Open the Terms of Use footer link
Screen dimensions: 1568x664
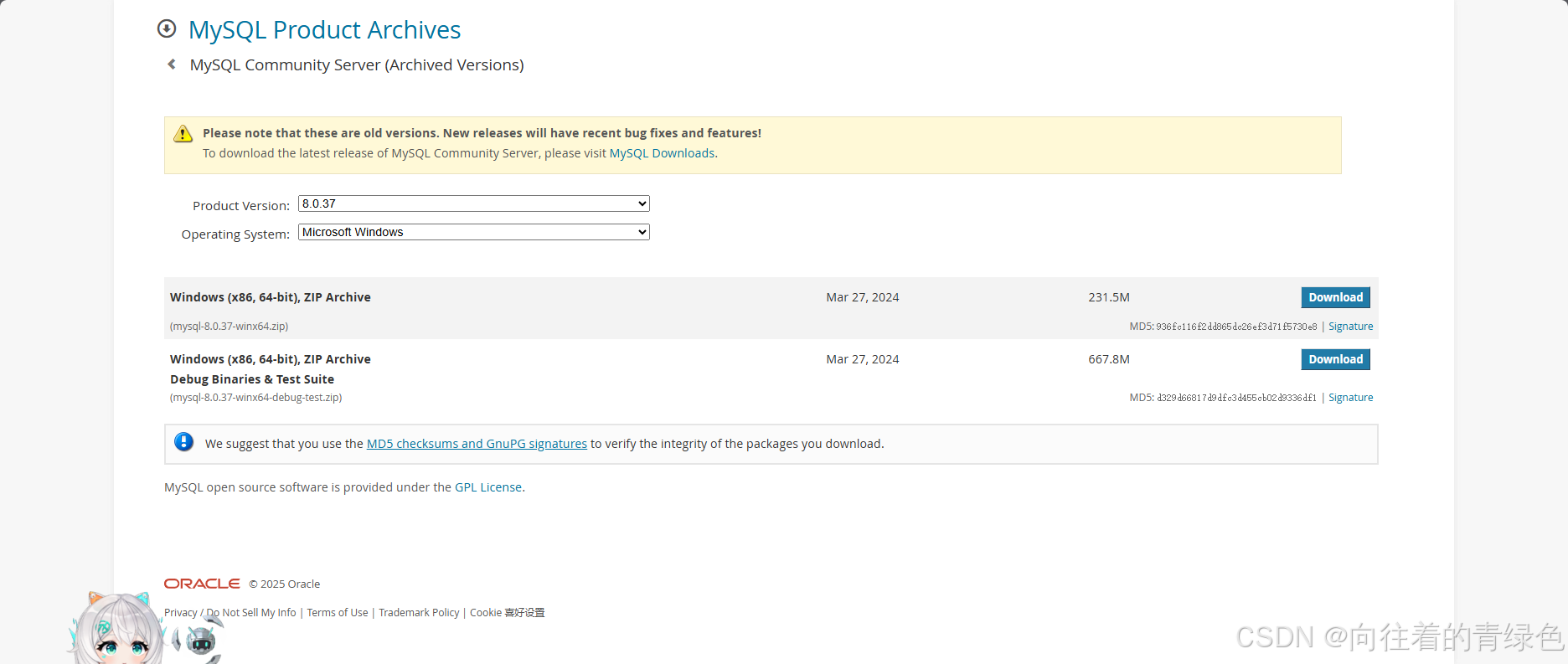click(x=338, y=613)
